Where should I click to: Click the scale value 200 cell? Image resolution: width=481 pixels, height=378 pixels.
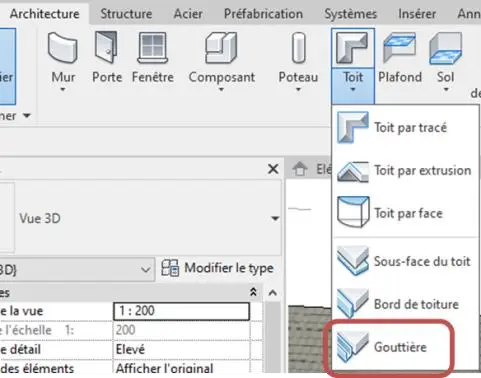point(182,330)
